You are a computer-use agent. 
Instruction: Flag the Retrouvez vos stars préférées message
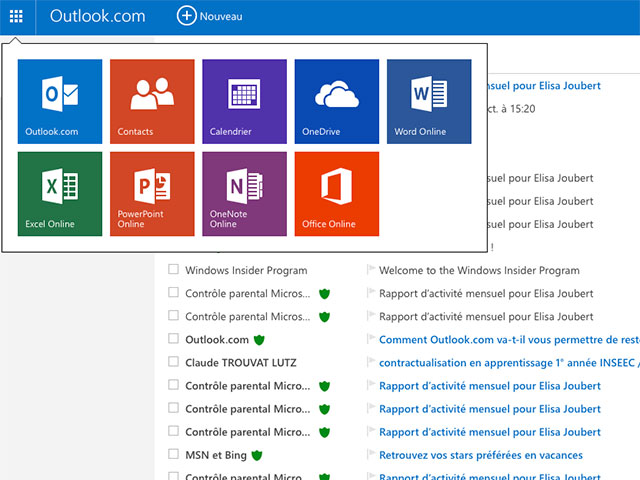(371, 454)
